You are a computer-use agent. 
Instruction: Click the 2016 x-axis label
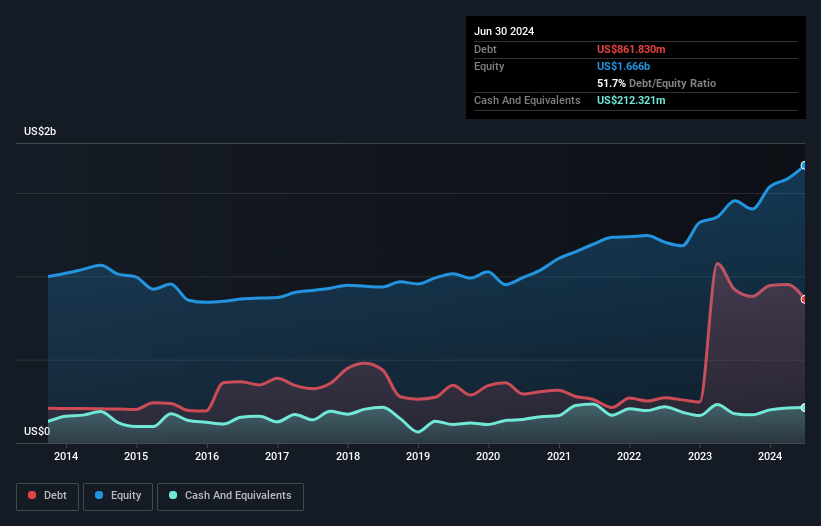point(207,456)
